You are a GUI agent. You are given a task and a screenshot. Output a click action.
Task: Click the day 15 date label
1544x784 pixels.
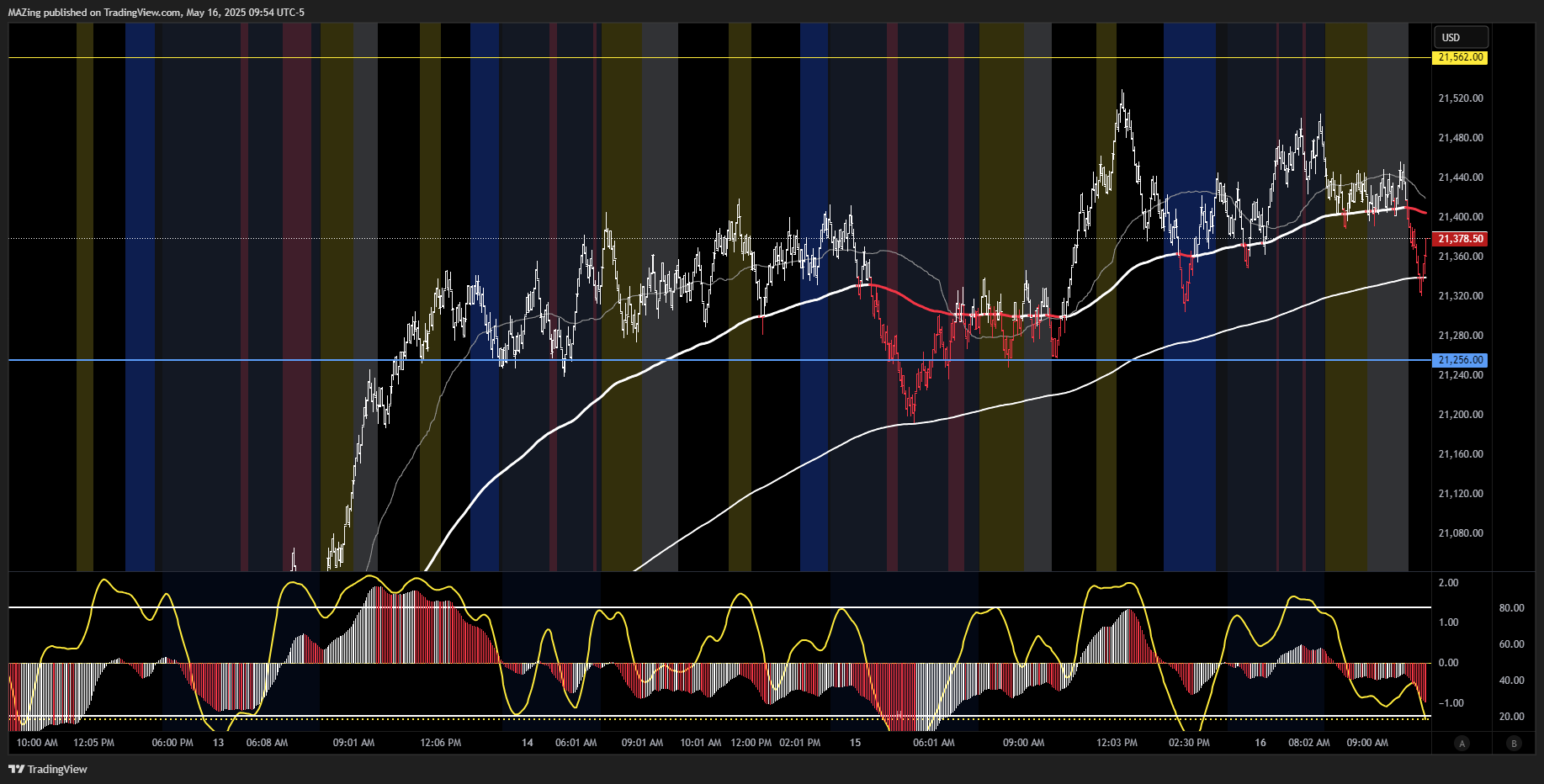click(x=855, y=743)
